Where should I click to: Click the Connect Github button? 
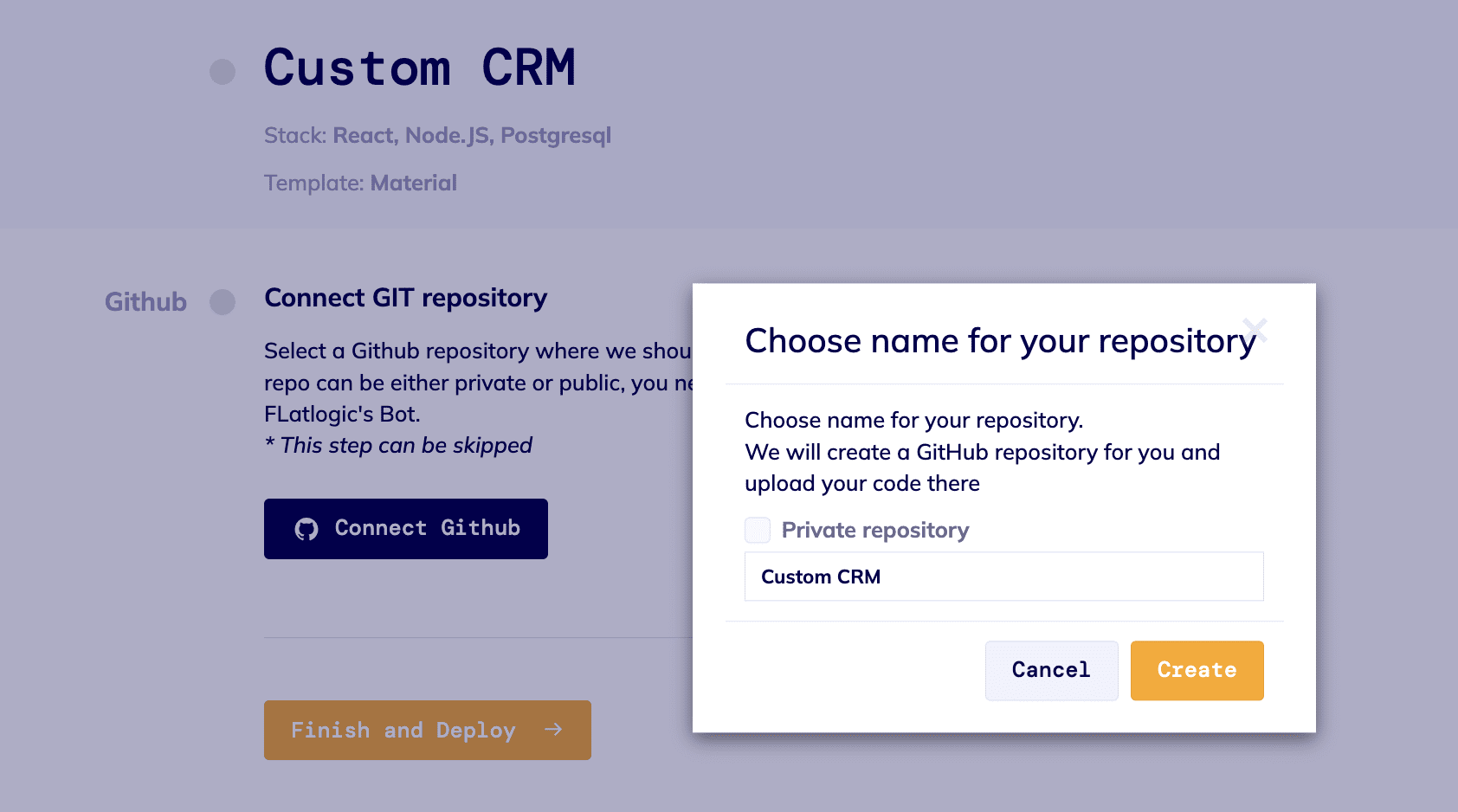coord(405,528)
